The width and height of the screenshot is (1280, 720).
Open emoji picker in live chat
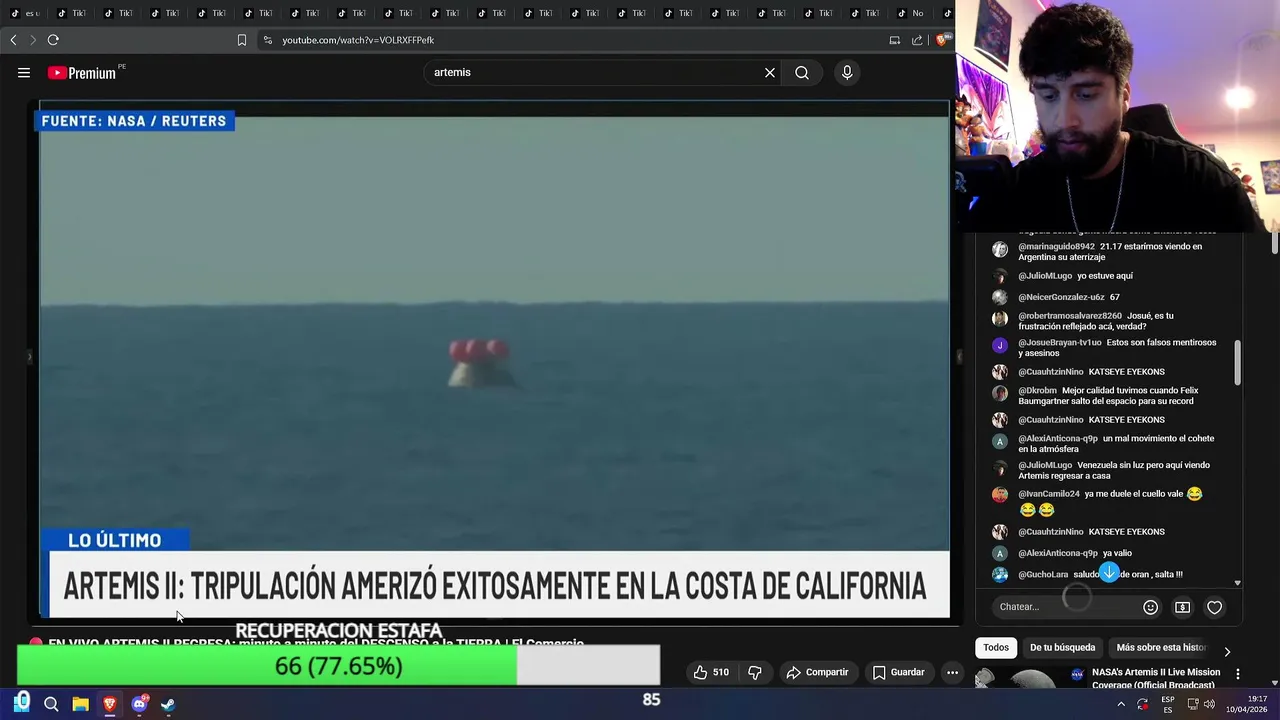click(1150, 607)
